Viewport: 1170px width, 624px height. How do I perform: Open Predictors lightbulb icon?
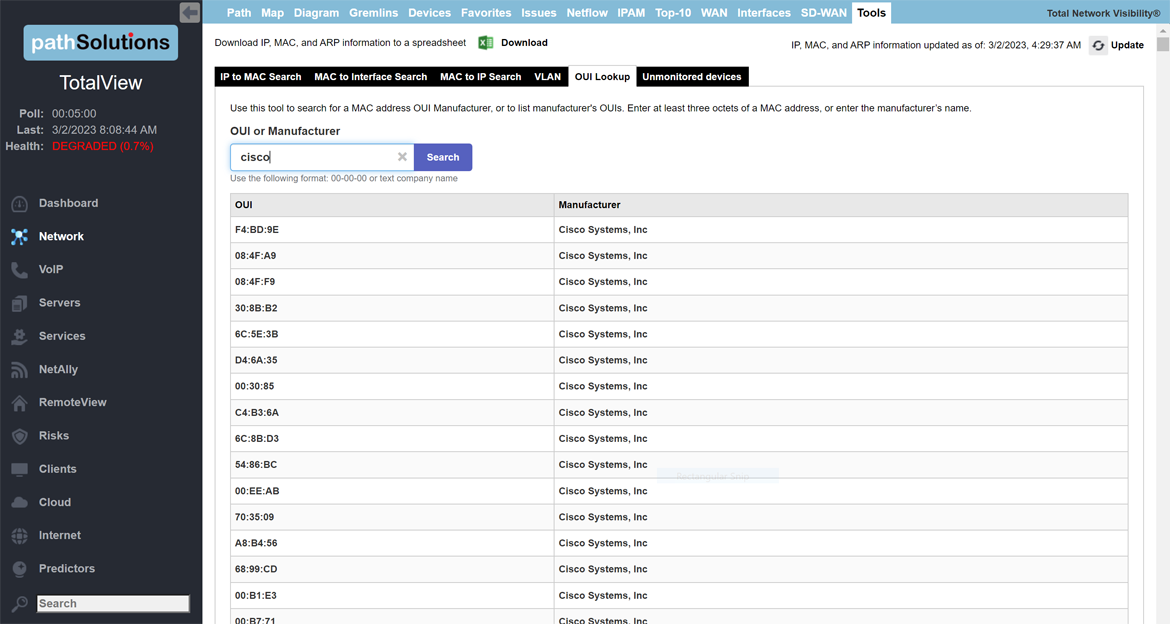[x=20, y=569]
